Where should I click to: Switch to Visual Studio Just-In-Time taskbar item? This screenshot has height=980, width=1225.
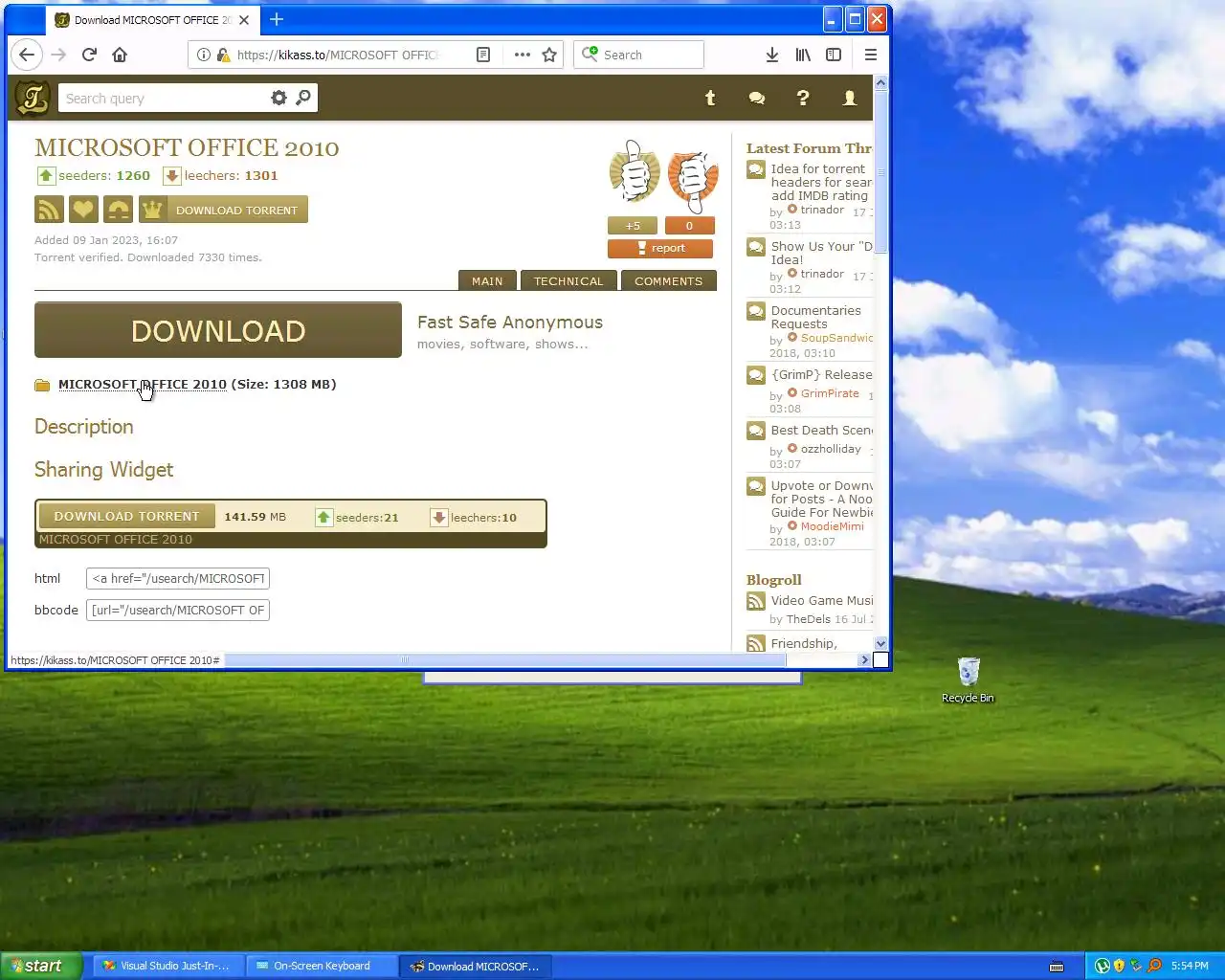point(167,966)
